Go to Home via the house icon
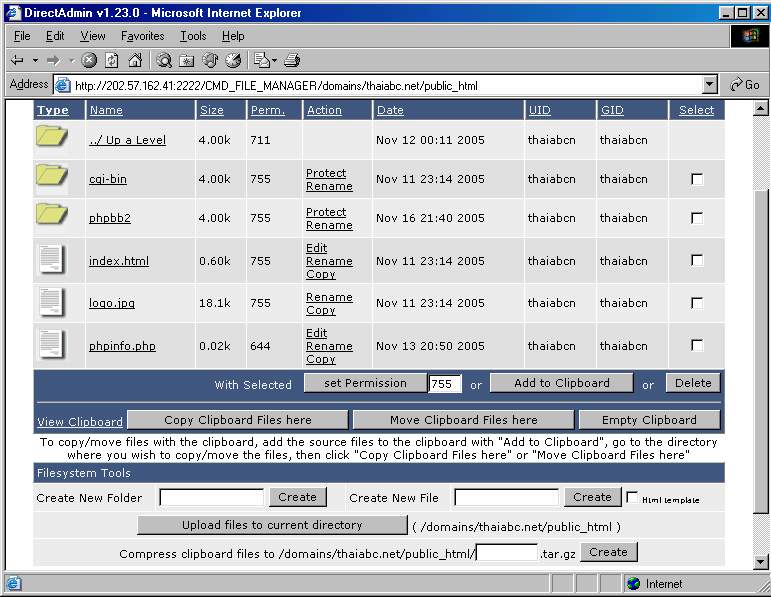 (134, 60)
